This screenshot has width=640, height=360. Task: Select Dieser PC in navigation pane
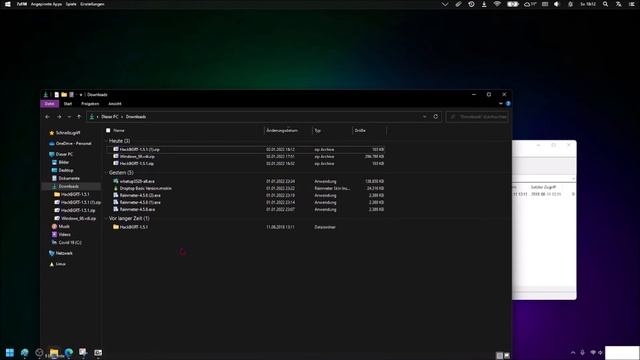(61, 154)
